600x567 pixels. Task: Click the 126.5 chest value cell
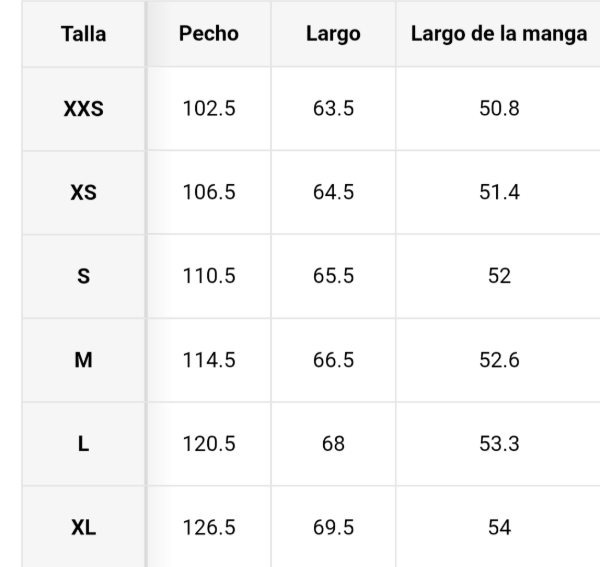[x=209, y=528]
